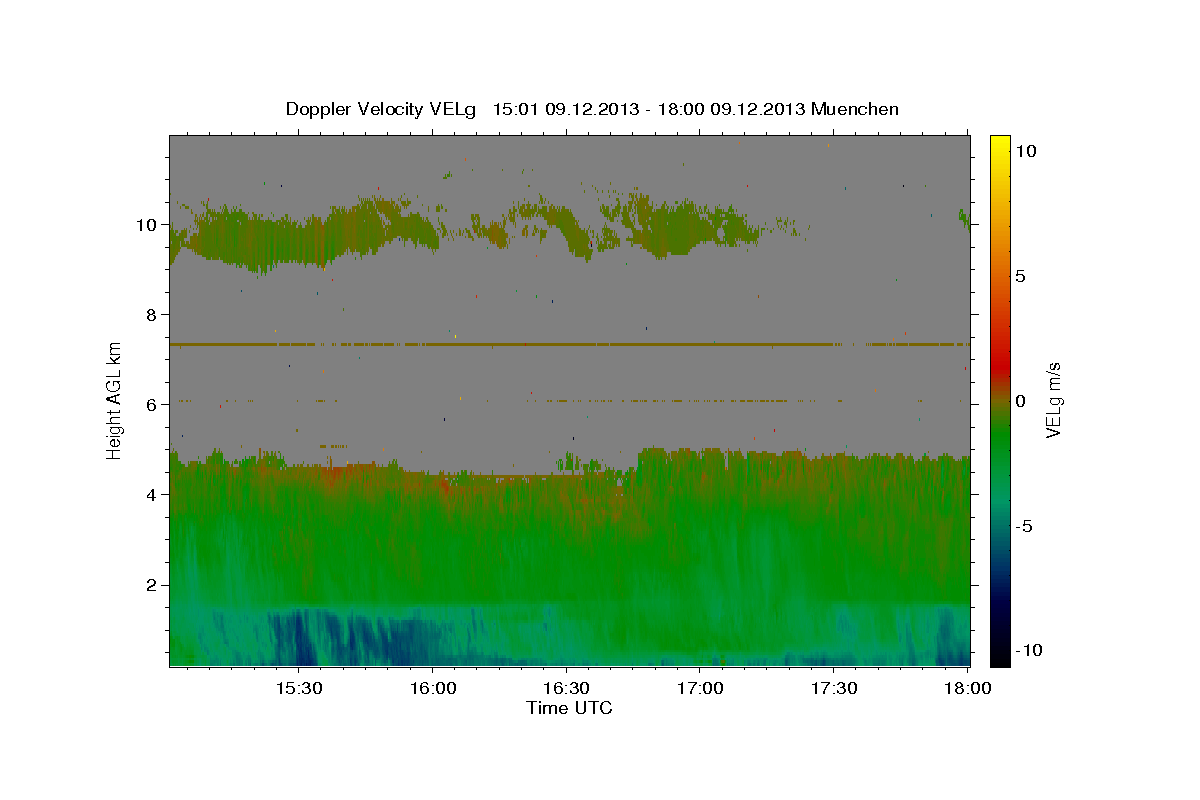Image resolution: width=1200 pixels, height=800 pixels.
Task: Click the 'Muenchen' location in the title
Action: [x=855, y=109]
